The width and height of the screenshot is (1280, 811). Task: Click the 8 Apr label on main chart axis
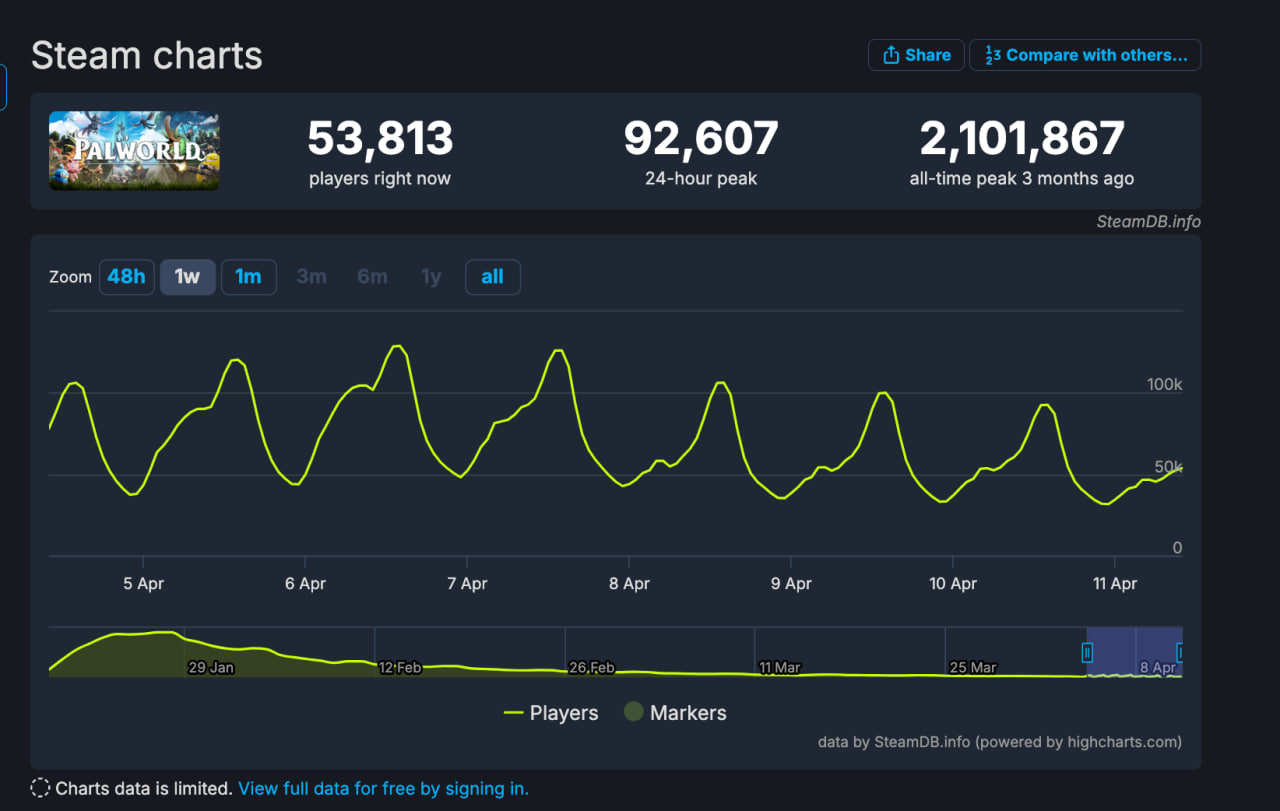[629, 584]
